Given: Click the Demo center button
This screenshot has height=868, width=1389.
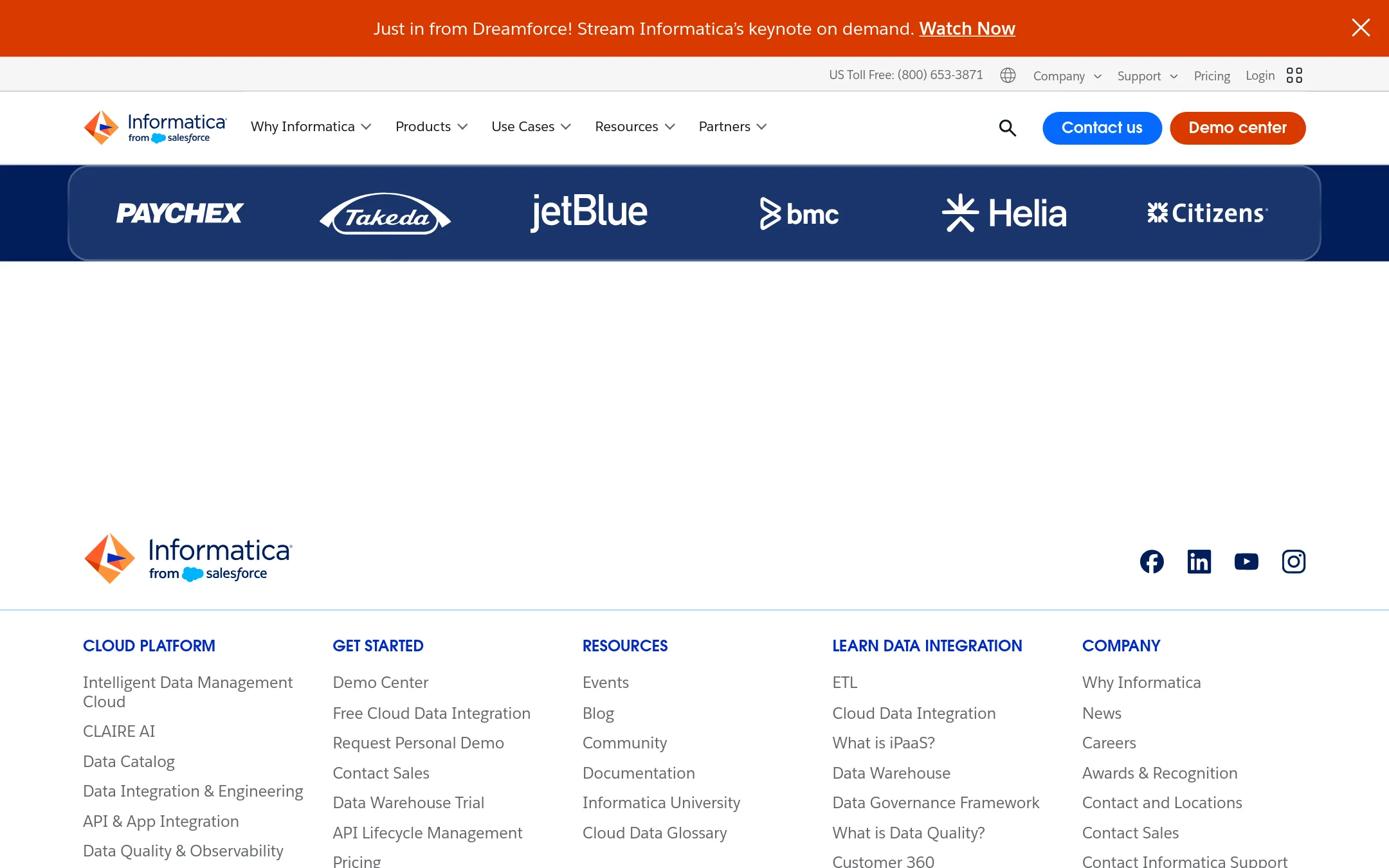Looking at the screenshot, I should pyautogui.click(x=1238, y=128).
